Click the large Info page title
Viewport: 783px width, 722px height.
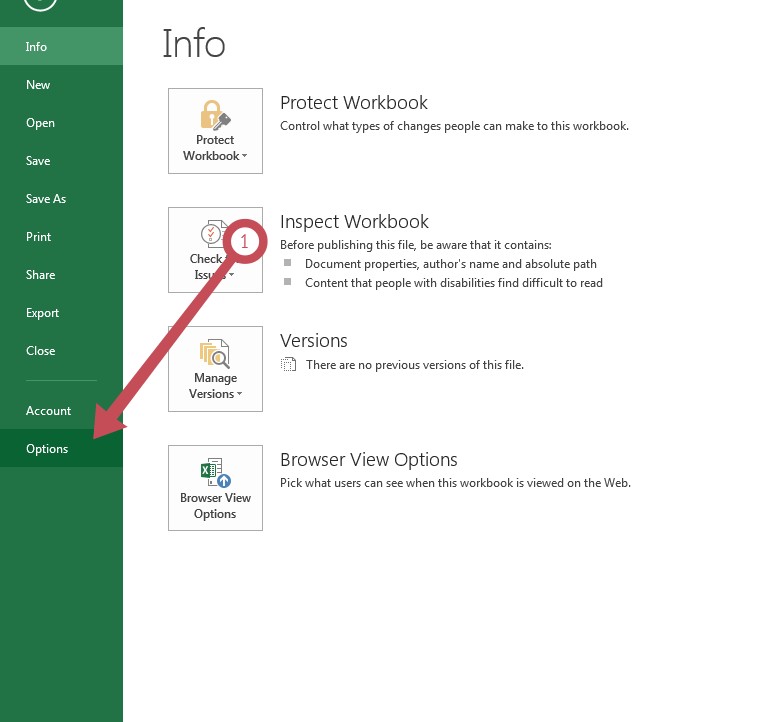tap(194, 43)
